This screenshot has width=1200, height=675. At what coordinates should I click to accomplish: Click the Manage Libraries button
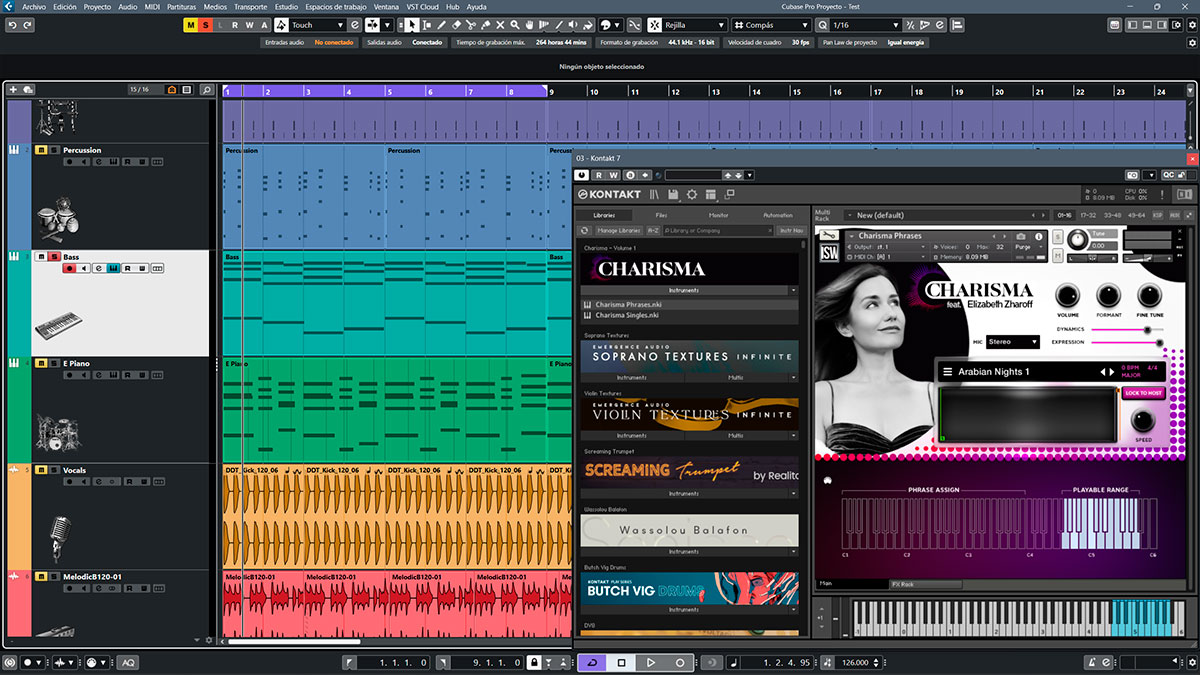[x=619, y=231]
